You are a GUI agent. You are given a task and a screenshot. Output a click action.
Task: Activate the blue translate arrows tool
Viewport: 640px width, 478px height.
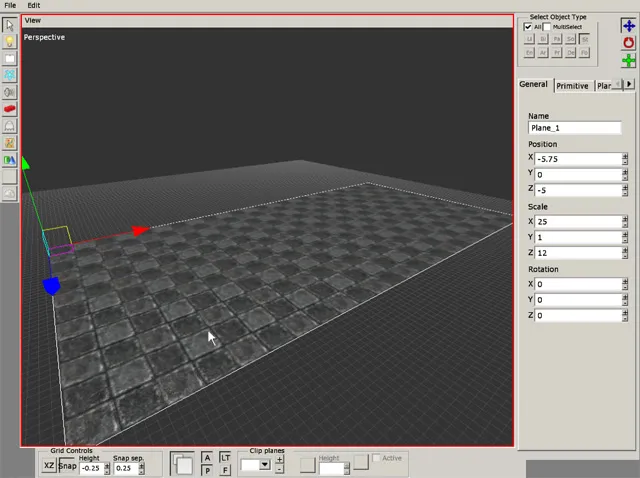[629, 26]
